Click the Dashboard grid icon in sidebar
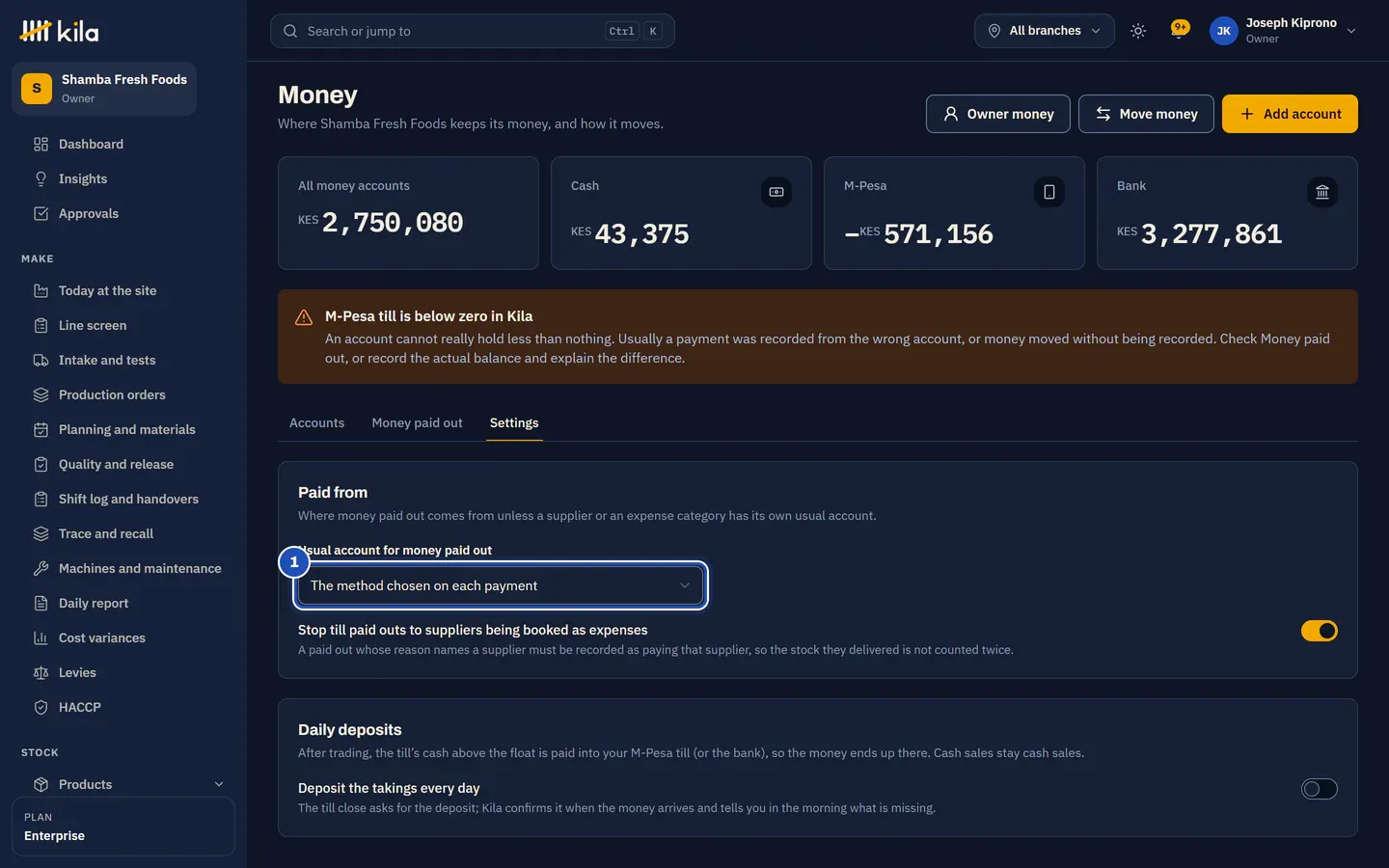The image size is (1389, 868). point(41,144)
